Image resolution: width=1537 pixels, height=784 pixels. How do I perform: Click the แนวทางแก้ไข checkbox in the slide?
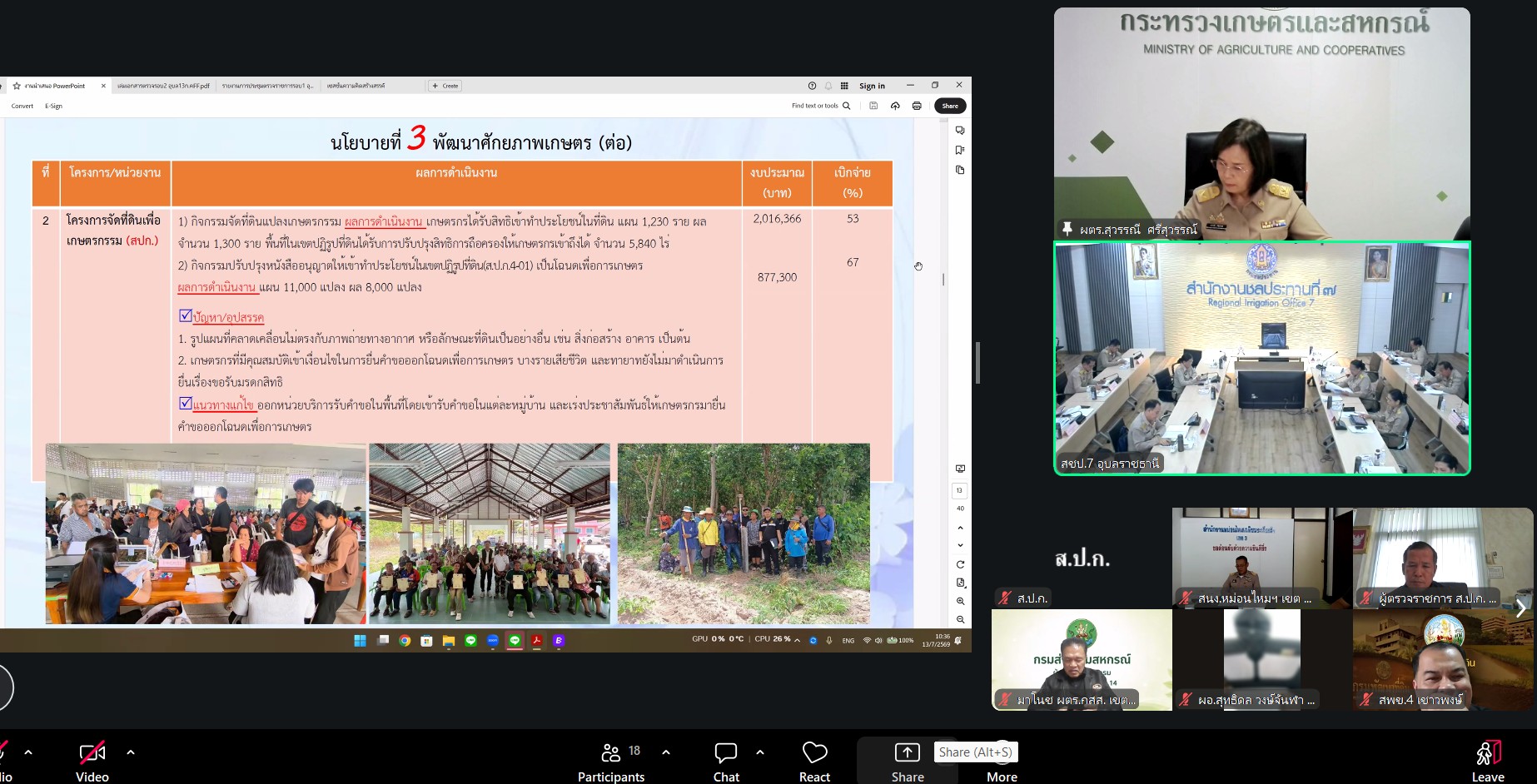point(186,404)
